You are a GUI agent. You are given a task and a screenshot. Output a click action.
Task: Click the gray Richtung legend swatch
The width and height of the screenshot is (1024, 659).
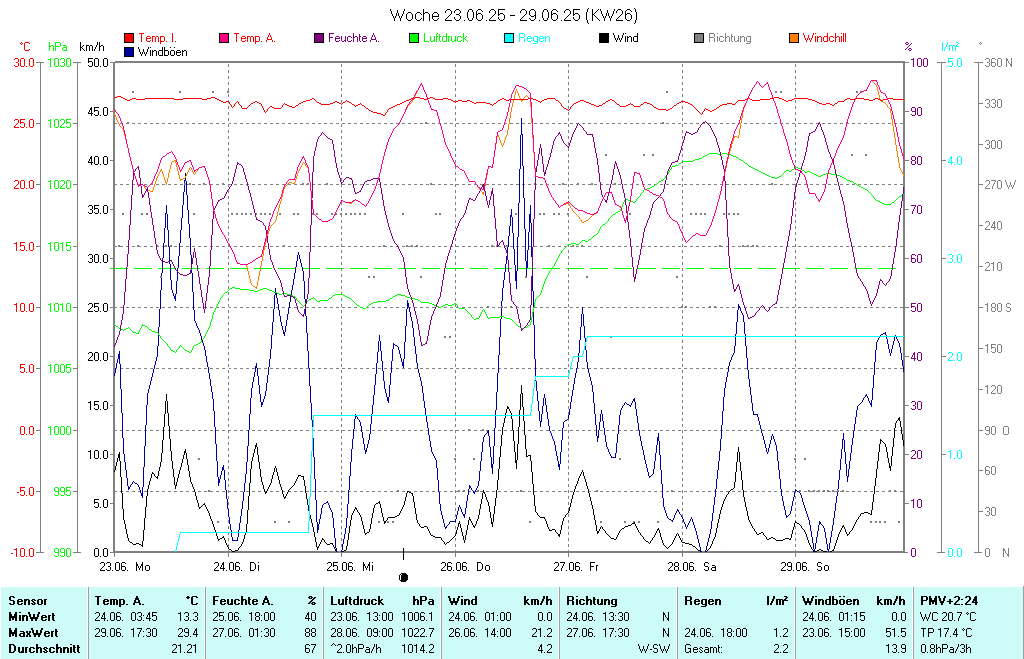[x=699, y=38]
